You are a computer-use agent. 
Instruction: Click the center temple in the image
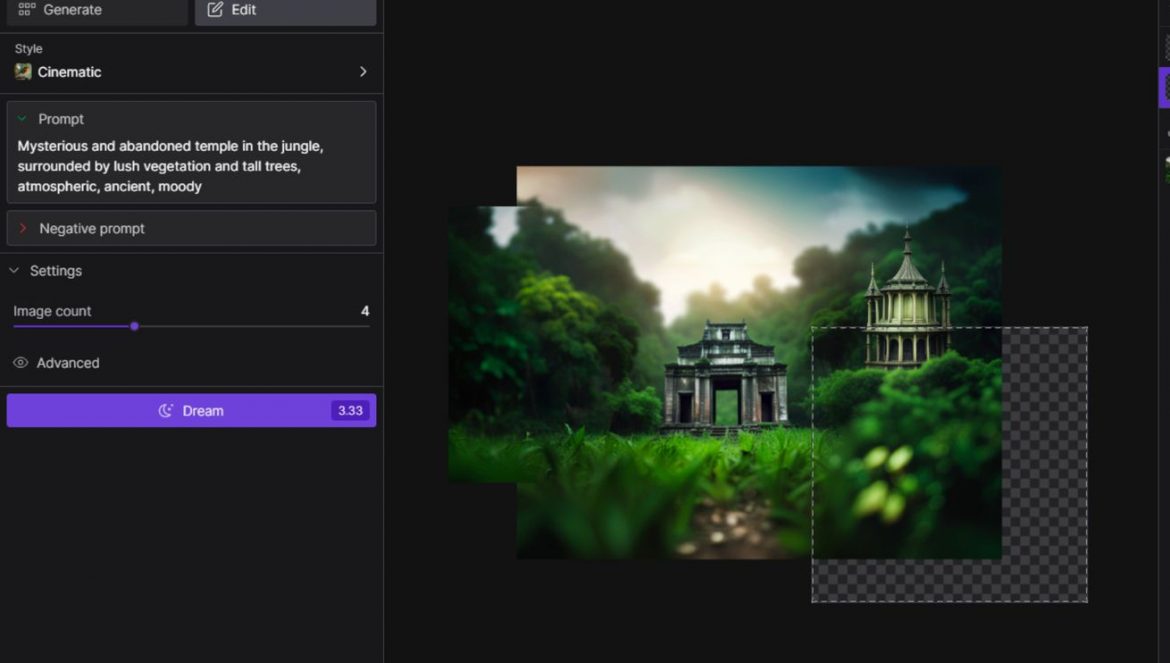click(x=725, y=377)
